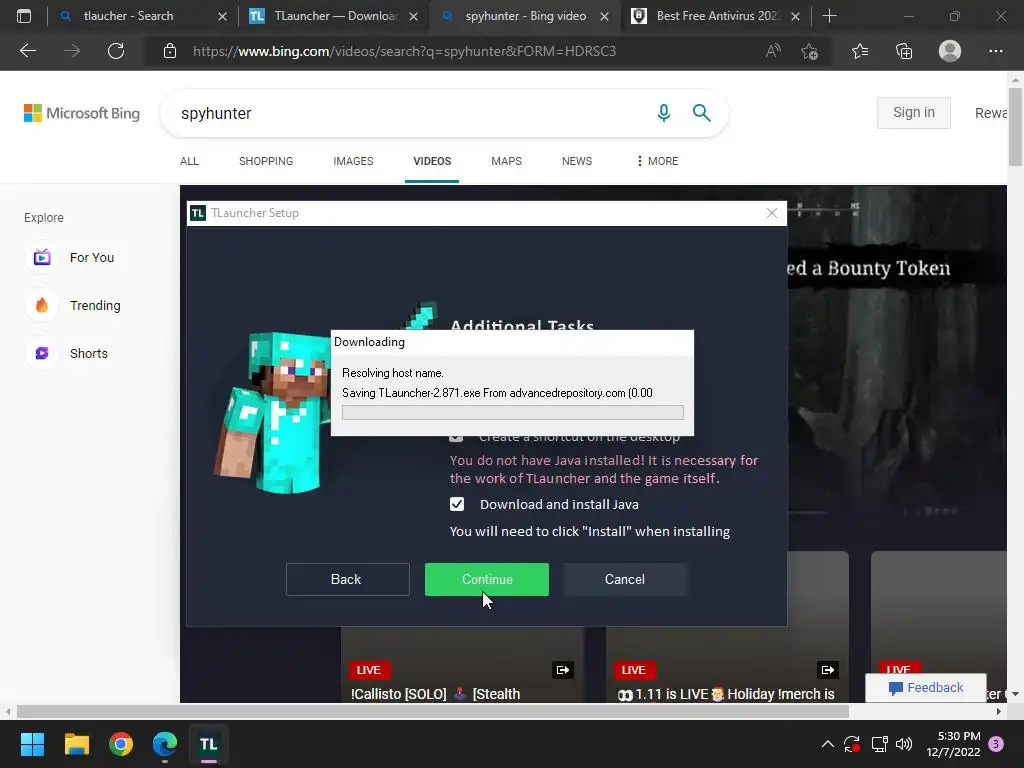Open the tab actions menu icon
The width and height of the screenshot is (1024, 768).
pyautogui.click(x=24, y=16)
